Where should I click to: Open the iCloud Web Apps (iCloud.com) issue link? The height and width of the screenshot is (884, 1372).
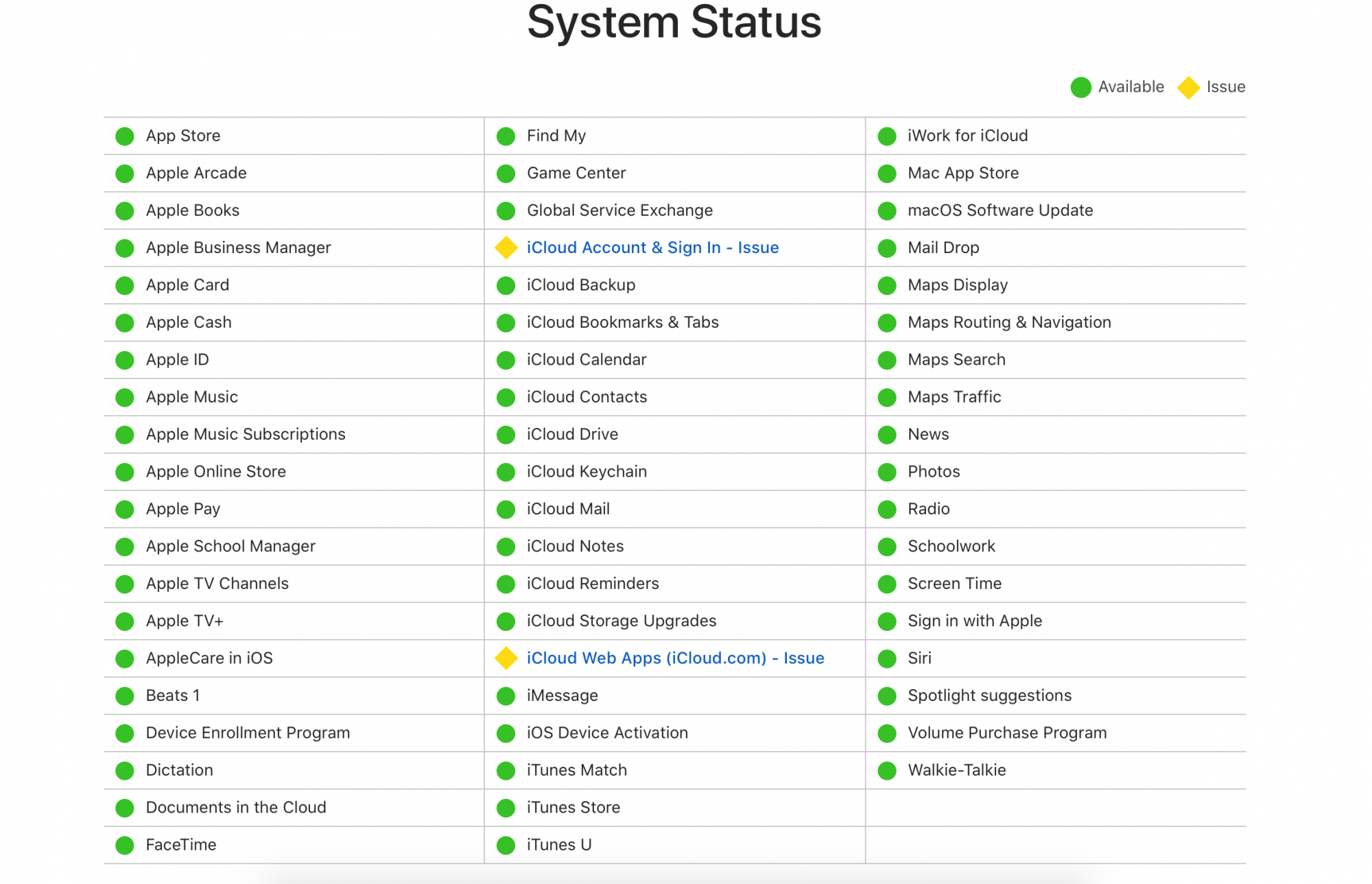(675, 658)
